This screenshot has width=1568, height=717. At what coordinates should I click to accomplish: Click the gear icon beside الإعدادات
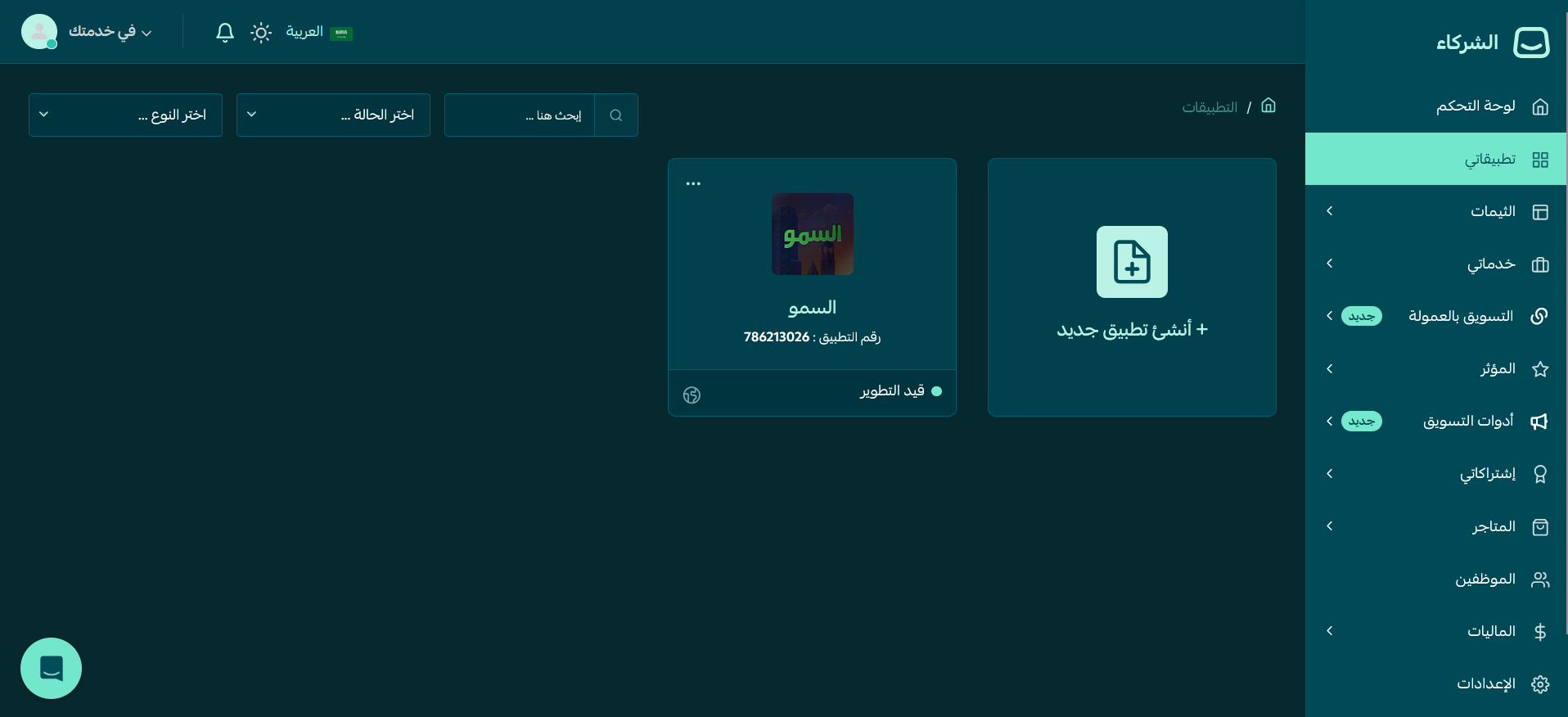[x=1540, y=684]
